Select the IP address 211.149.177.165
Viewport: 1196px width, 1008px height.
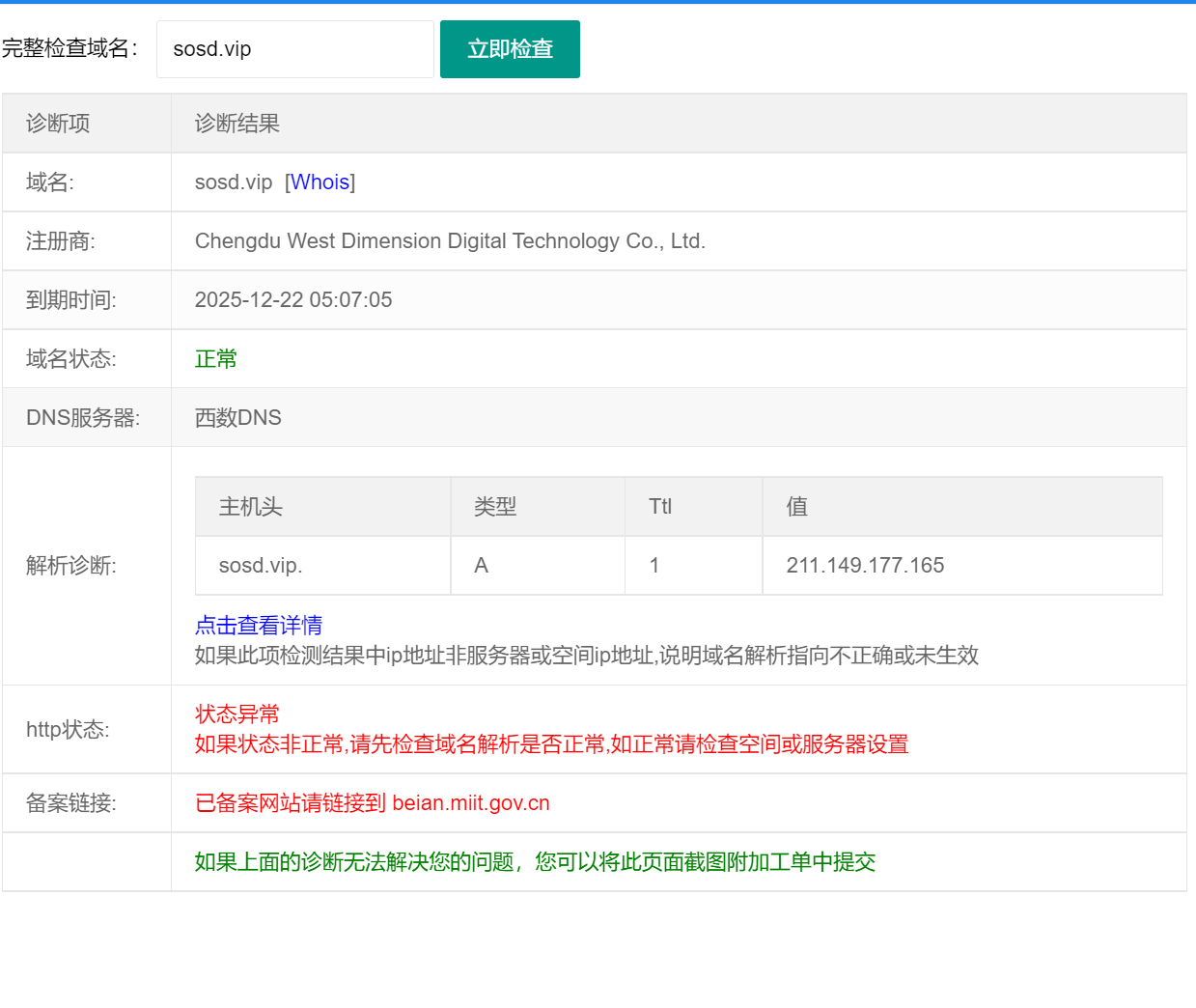pyautogui.click(x=865, y=566)
